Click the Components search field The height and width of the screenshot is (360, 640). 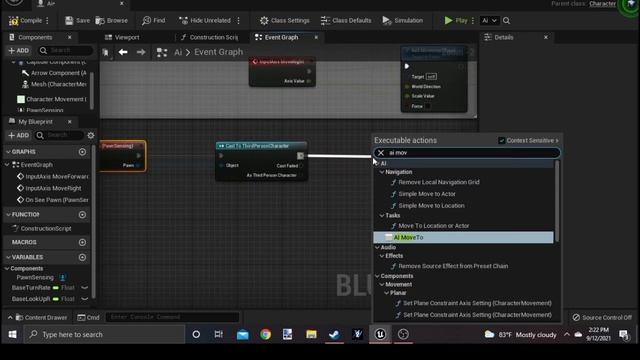65,51
